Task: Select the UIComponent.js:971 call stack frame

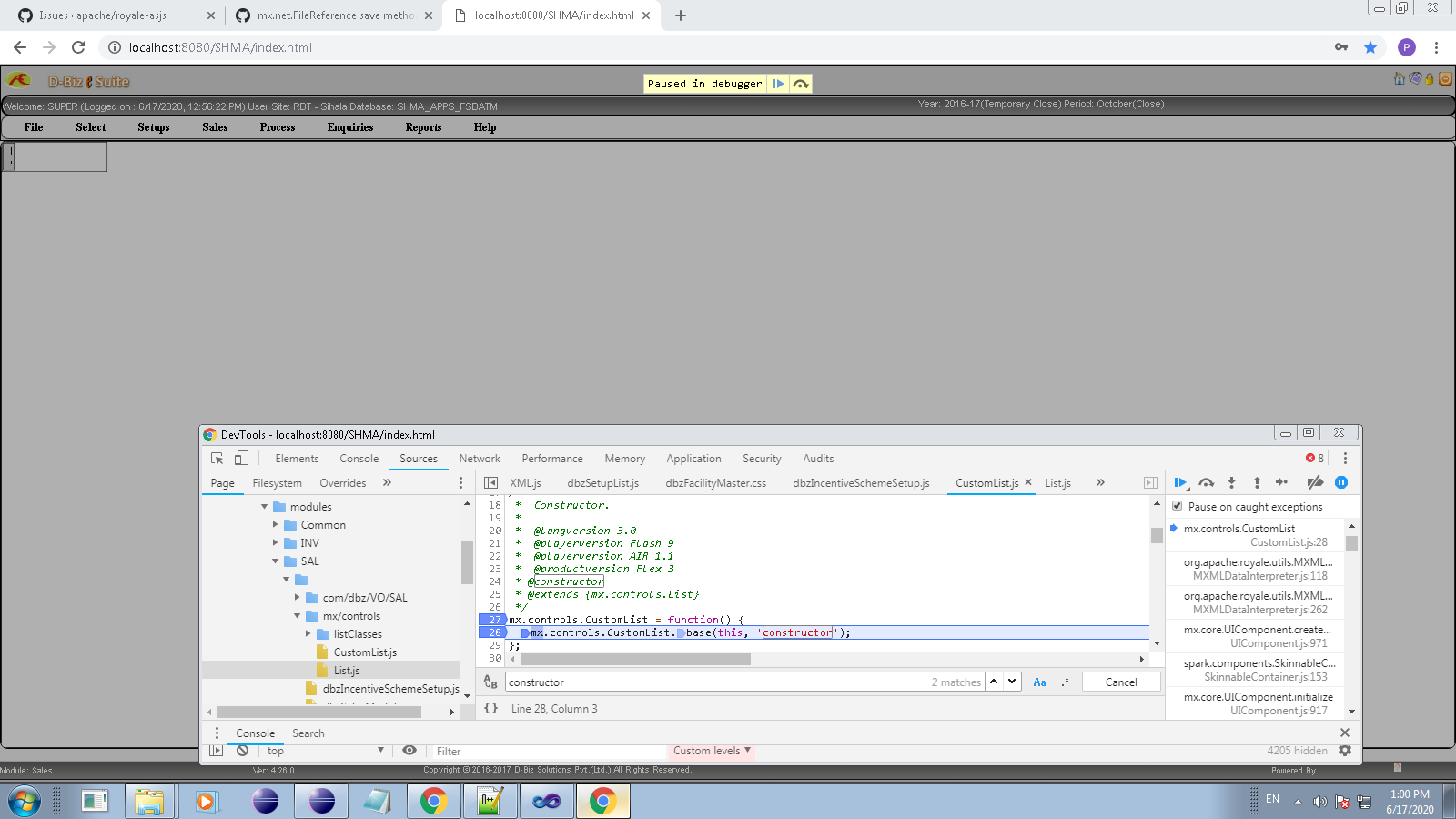Action: pos(1258,636)
